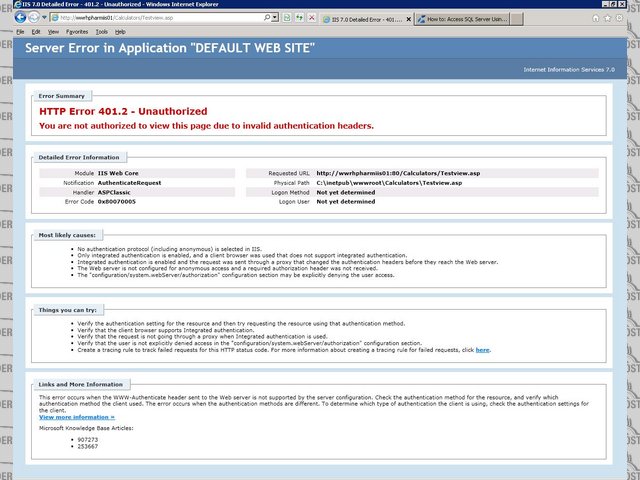Open the Edit menu
This screenshot has height=480, width=640.
coord(36,32)
